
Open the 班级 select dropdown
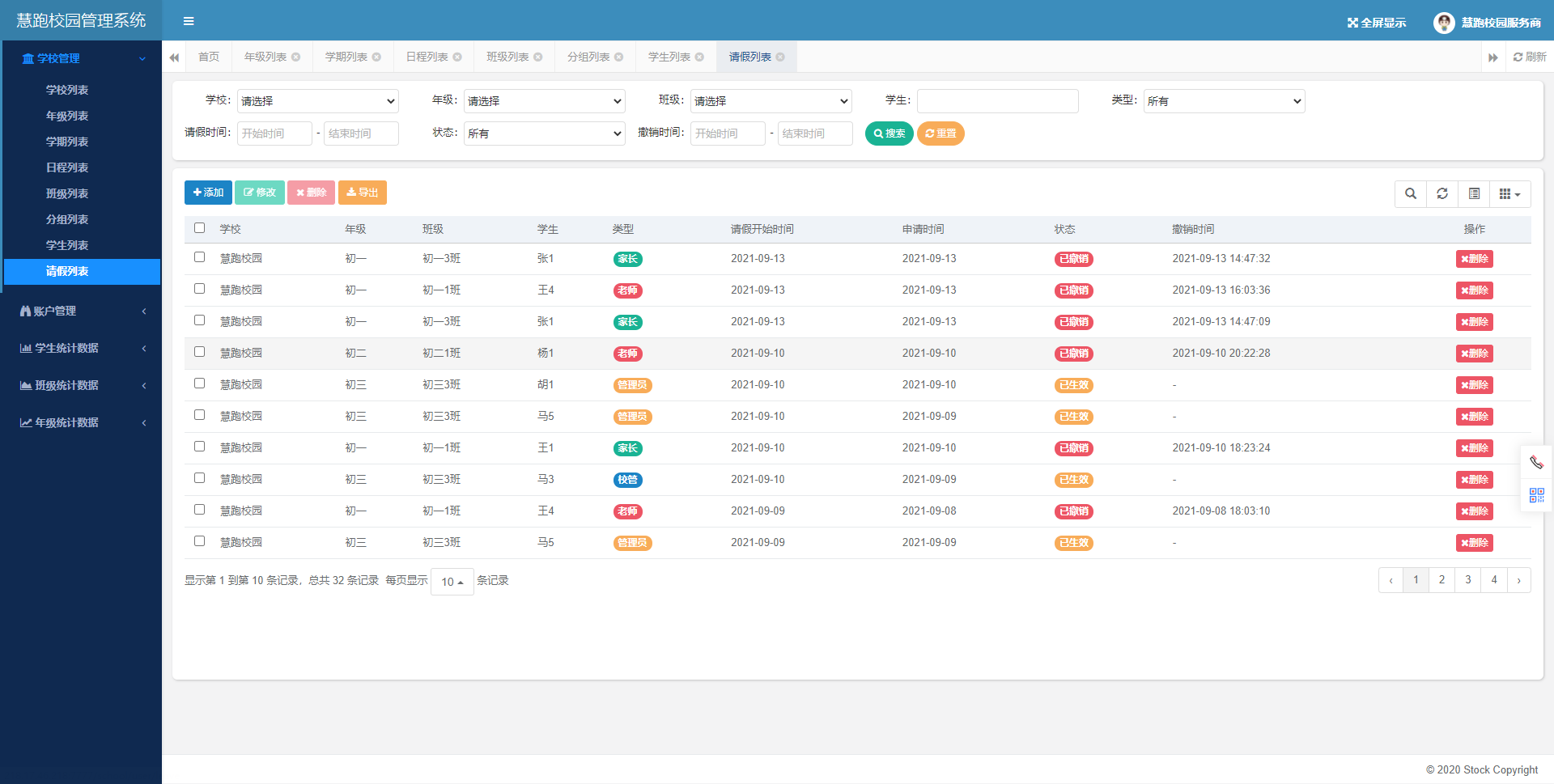pyautogui.click(x=771, y=101)
